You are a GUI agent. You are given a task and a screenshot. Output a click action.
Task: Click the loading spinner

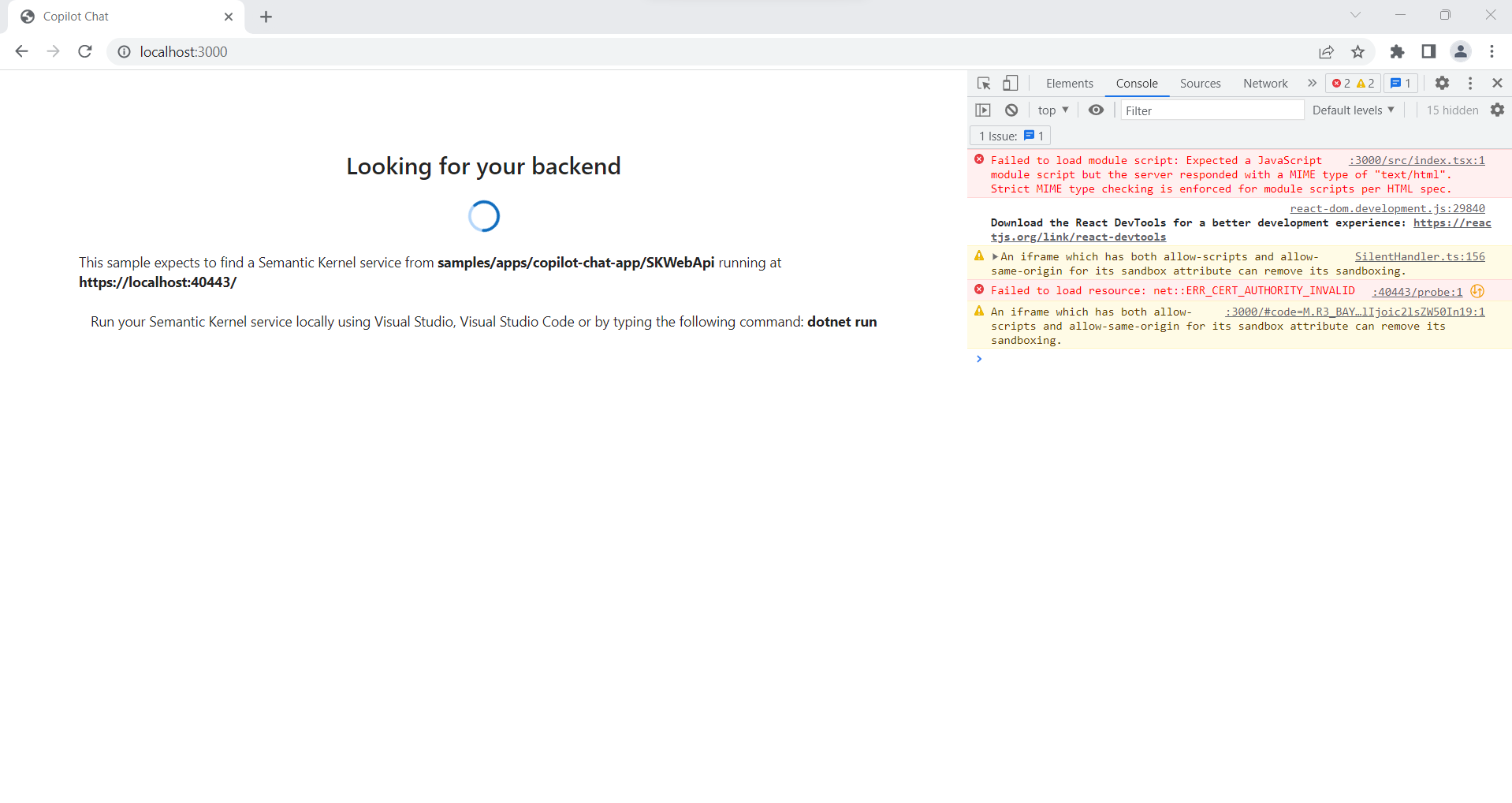click(484, 215)
